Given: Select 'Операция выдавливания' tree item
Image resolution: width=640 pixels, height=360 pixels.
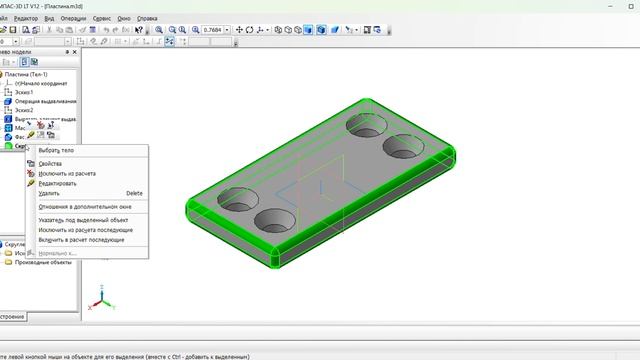Looking at the screenshot, I should tap(45, 101).
